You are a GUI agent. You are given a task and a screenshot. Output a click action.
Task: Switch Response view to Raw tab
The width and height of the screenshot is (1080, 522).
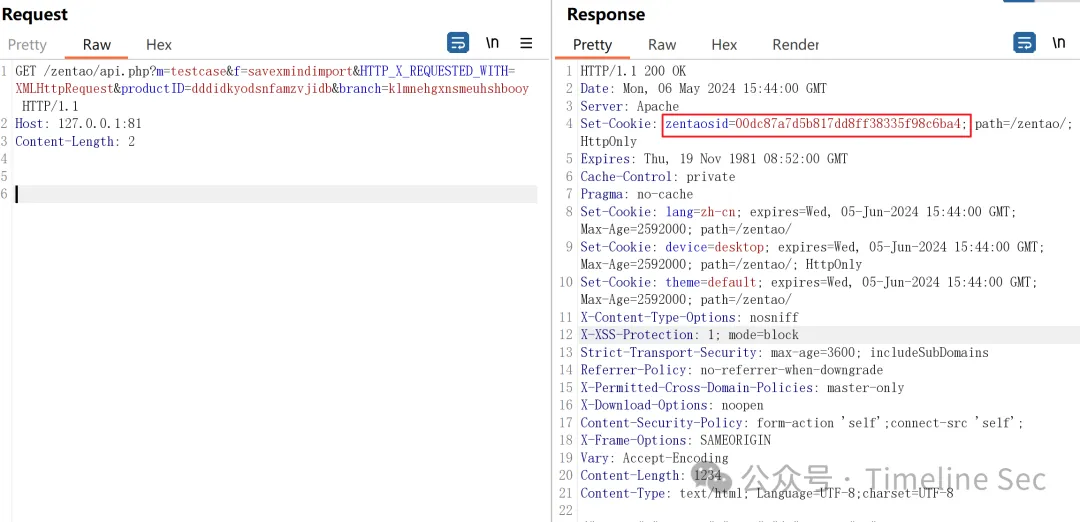click(x=662, y=45)
